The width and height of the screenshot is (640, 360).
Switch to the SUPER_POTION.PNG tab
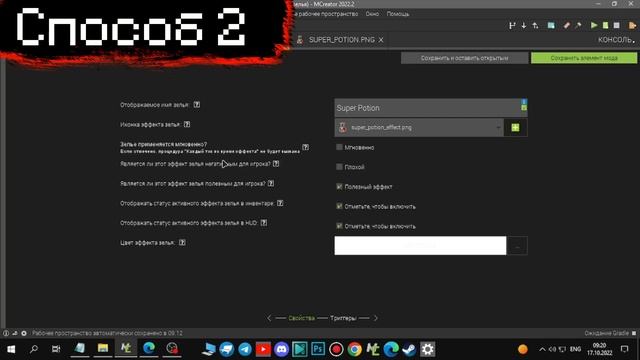pyautogui.click(x=341, y=40)
